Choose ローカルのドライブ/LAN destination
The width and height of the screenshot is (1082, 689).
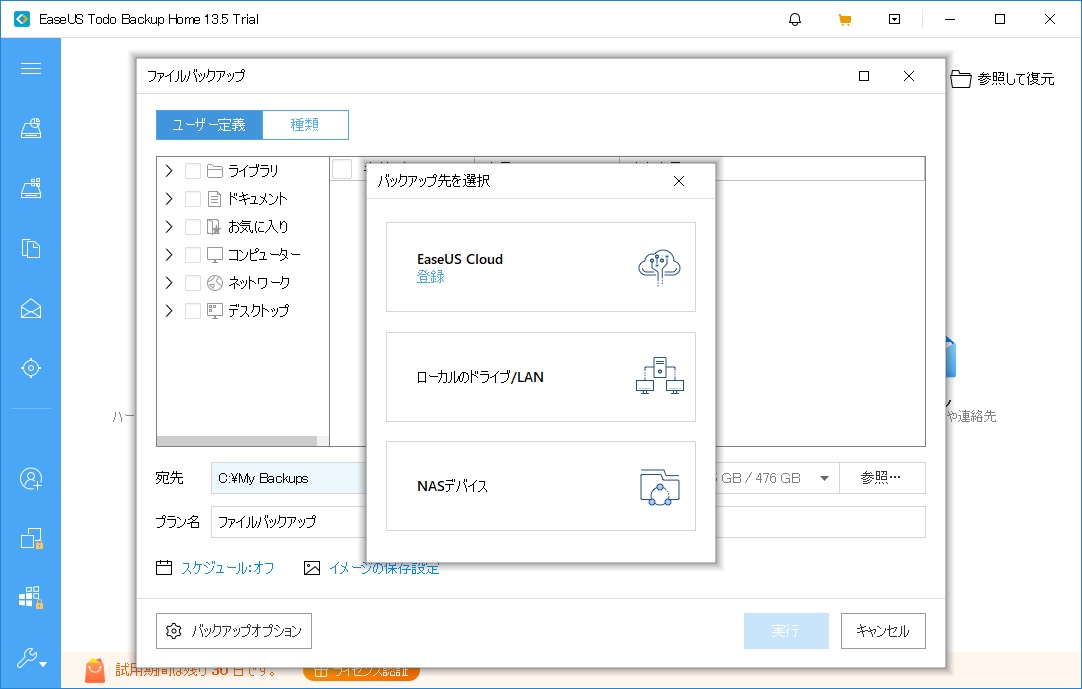540,377
